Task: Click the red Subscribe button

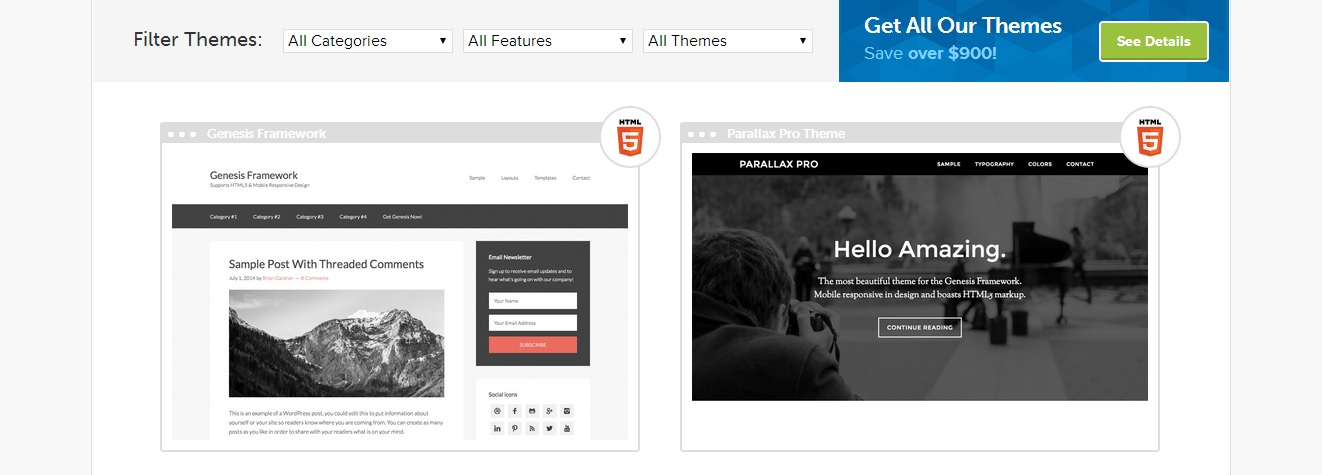Action: pyautogui.click(x=533, y=345)
